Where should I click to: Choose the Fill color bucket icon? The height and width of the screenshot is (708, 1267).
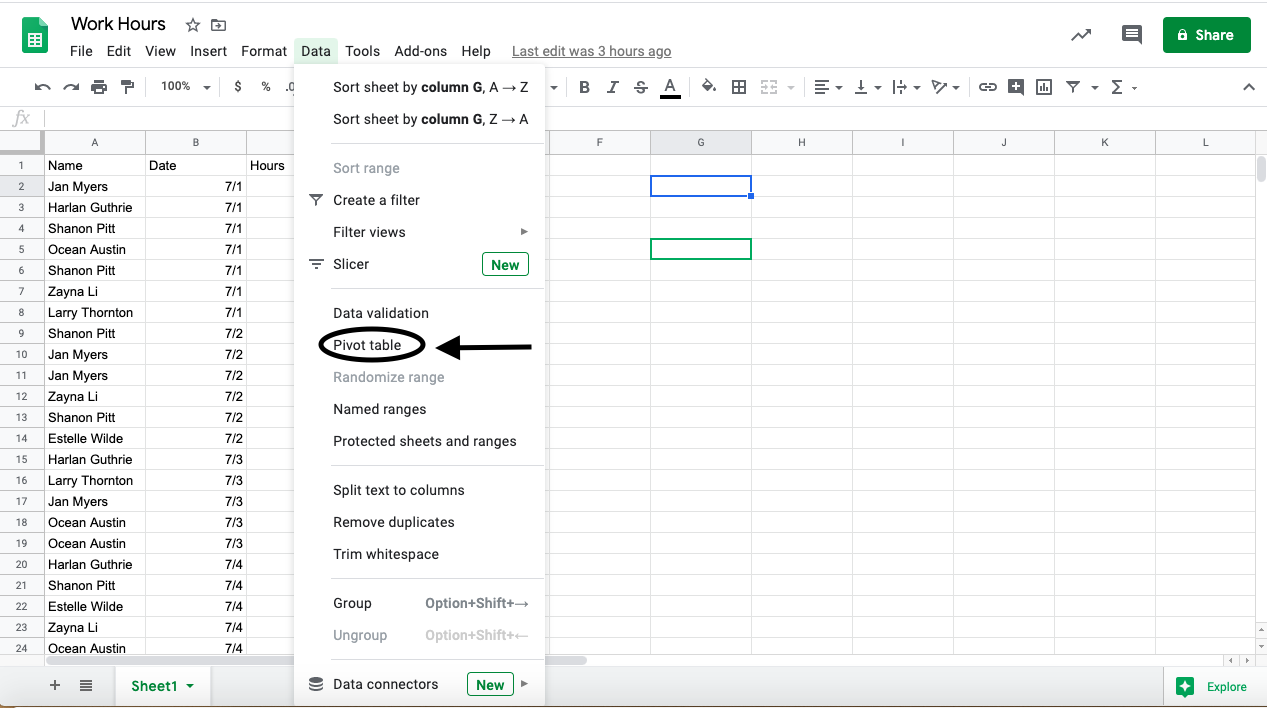pos(708,87)
